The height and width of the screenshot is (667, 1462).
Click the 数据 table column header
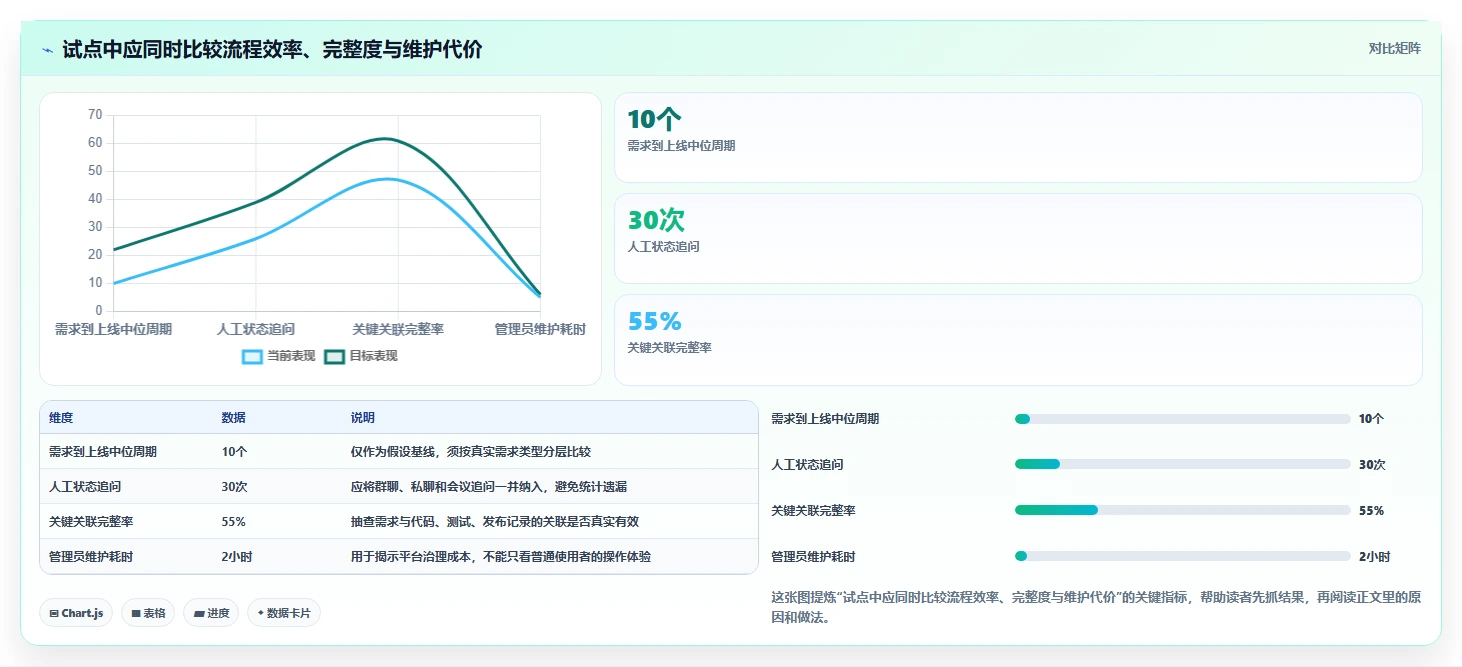tap(234, 418)
